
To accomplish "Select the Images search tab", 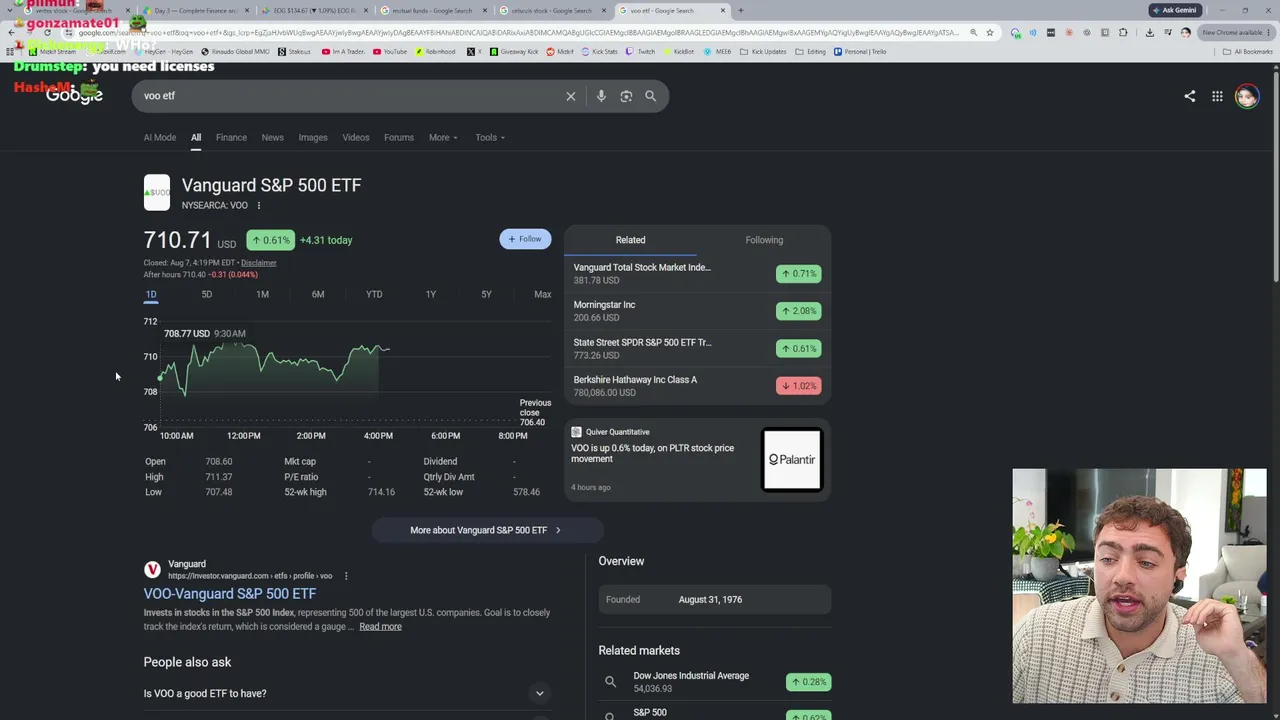I will coord(313,138).
